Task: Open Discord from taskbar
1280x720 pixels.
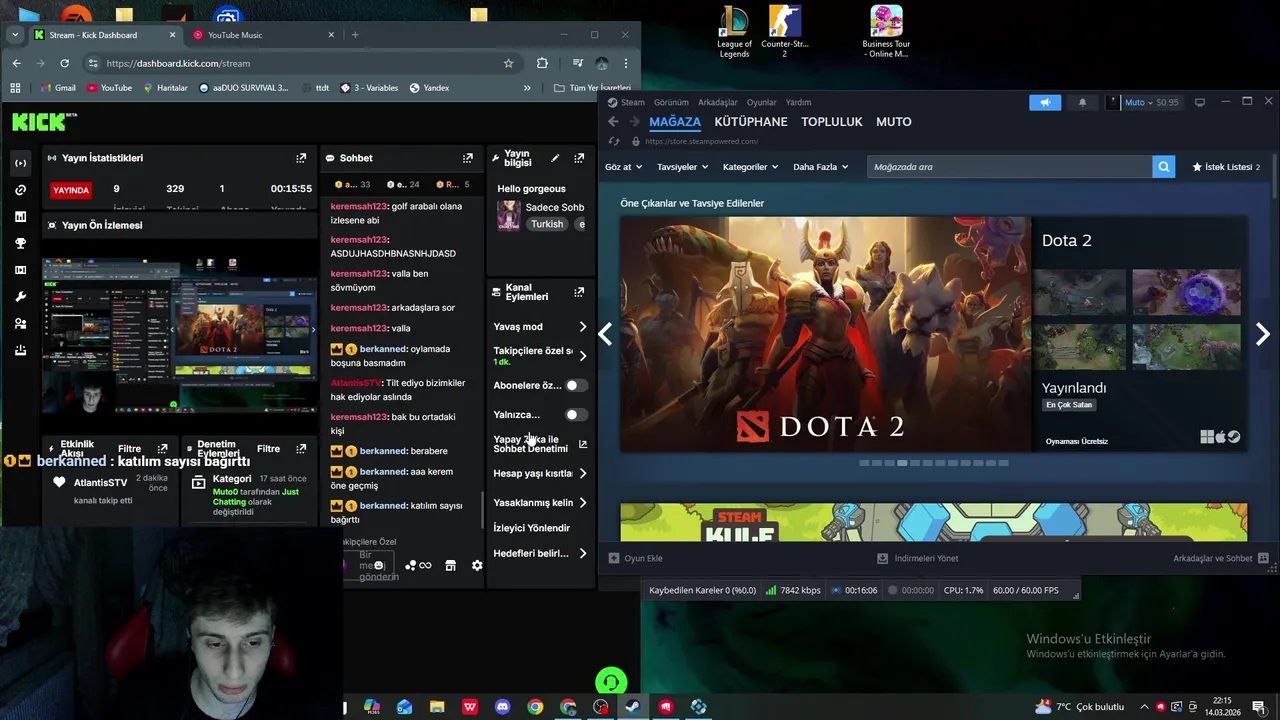Action: coord(502,707)
